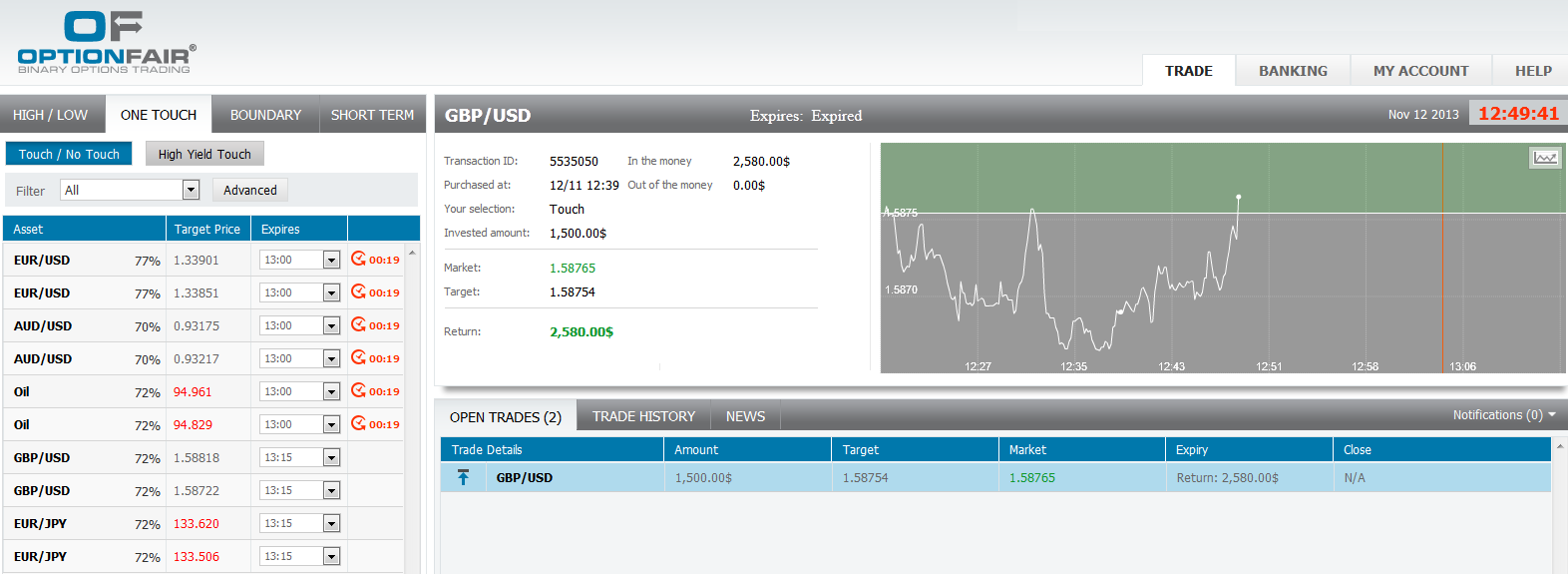The image size is (1568, 574).
Task: Click countdown clock icon for AUD/USD 0.93175
Action: (x=358, y=324)
